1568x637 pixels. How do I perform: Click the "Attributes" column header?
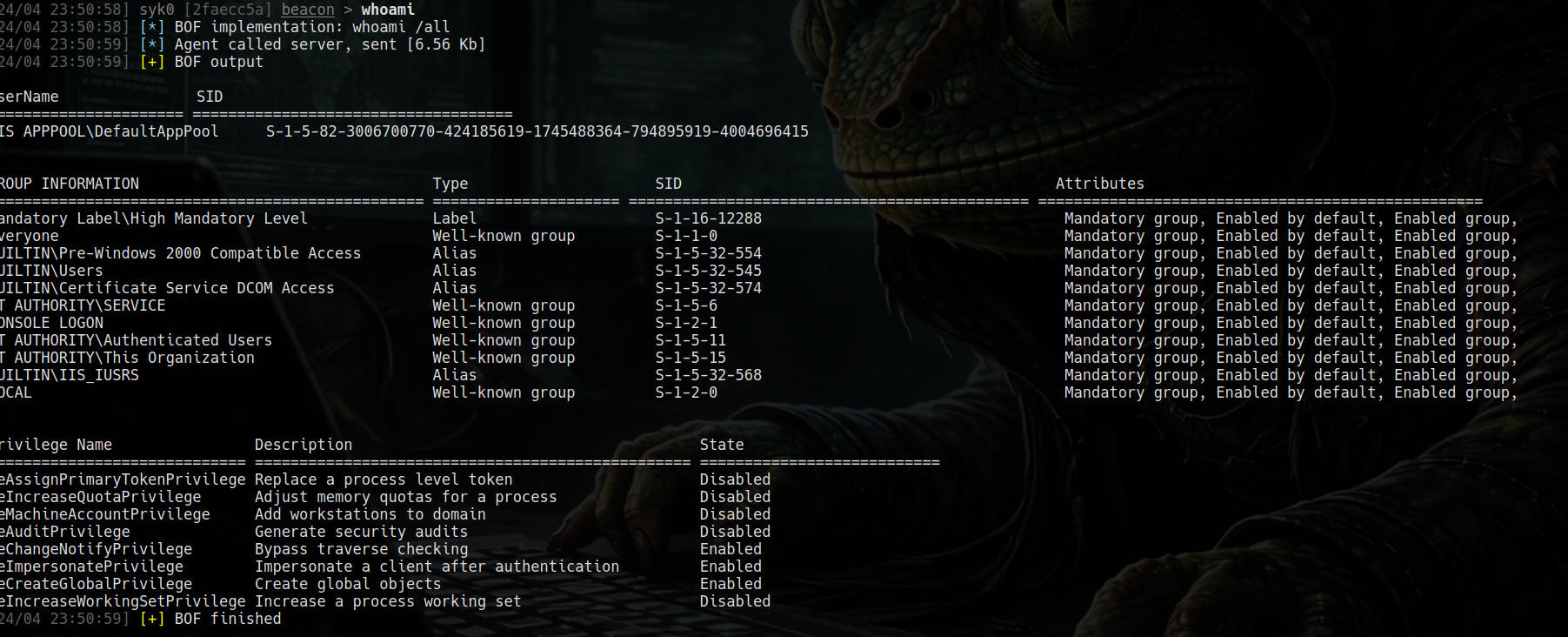(x=1100, y=184)
